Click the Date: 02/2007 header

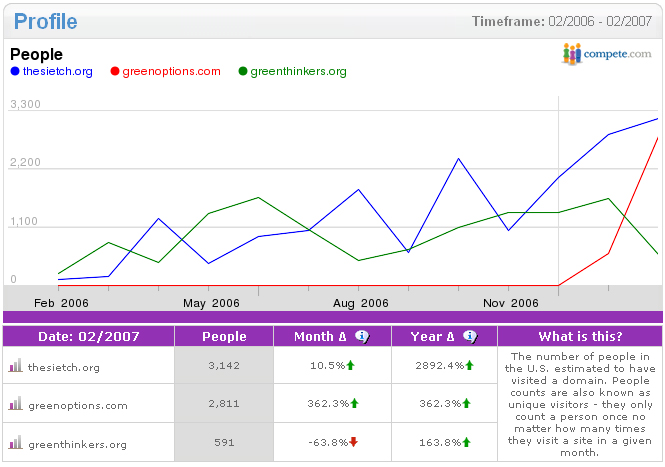click(x=89, y=336)
